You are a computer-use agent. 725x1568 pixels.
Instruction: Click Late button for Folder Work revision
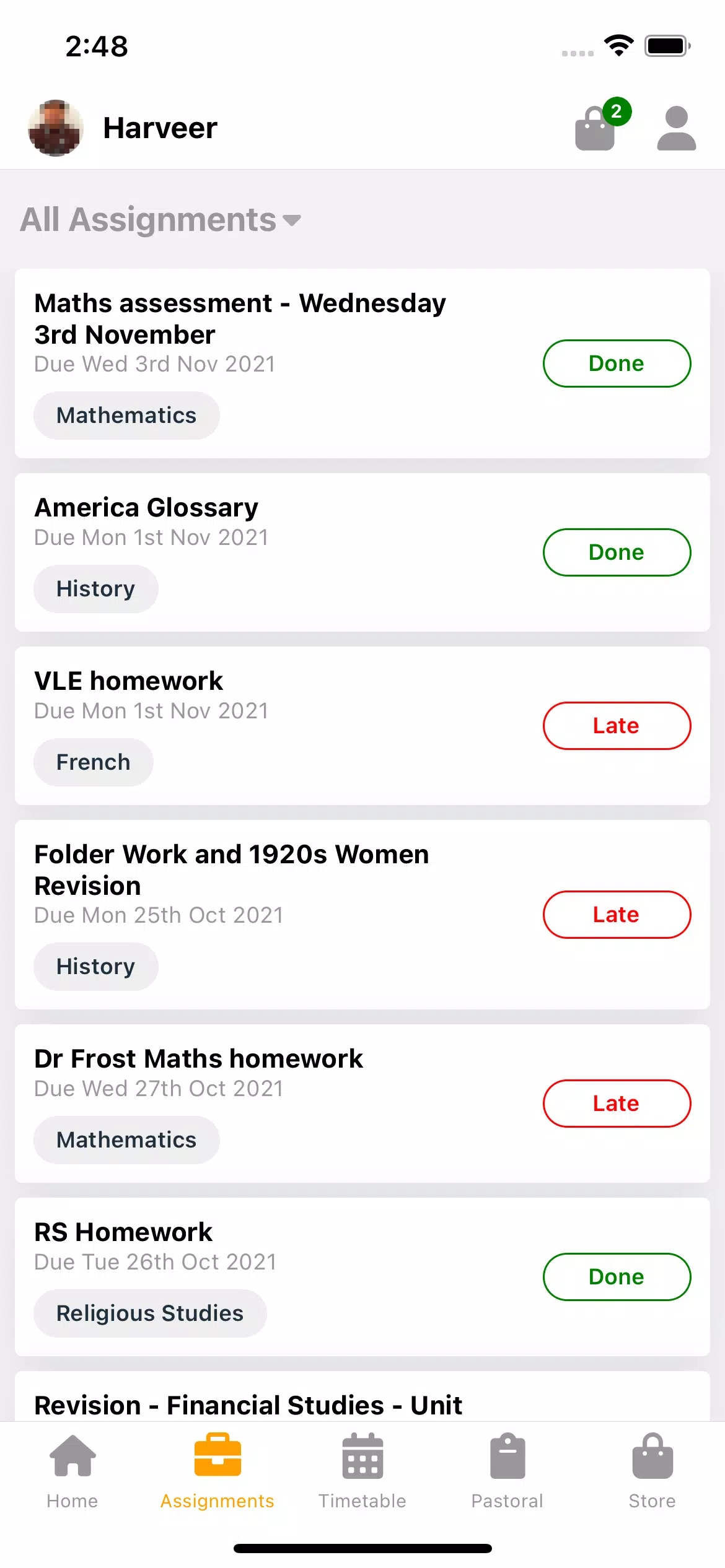click(617, 915)
